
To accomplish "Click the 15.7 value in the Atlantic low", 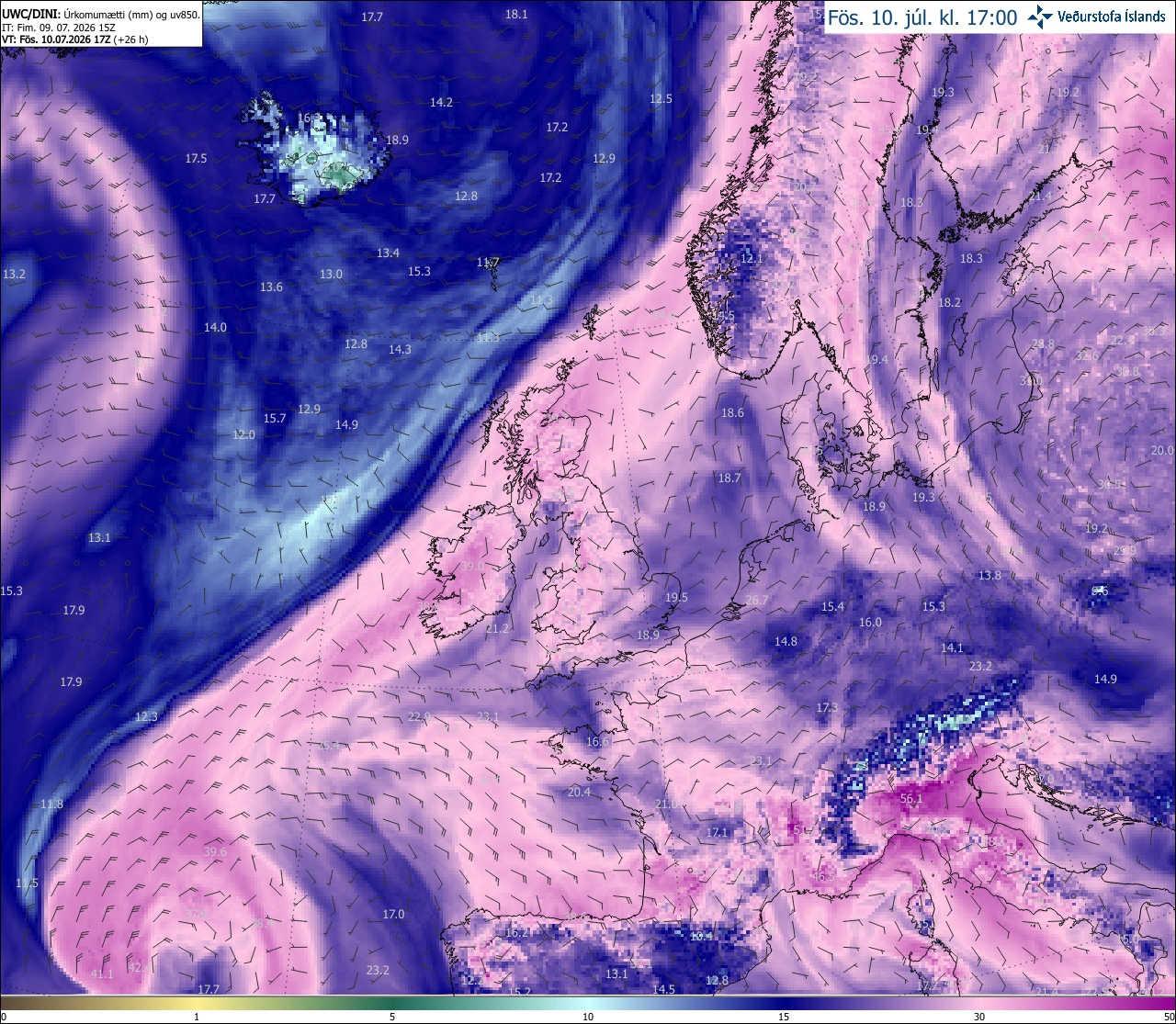I will [x=275, y=418].
